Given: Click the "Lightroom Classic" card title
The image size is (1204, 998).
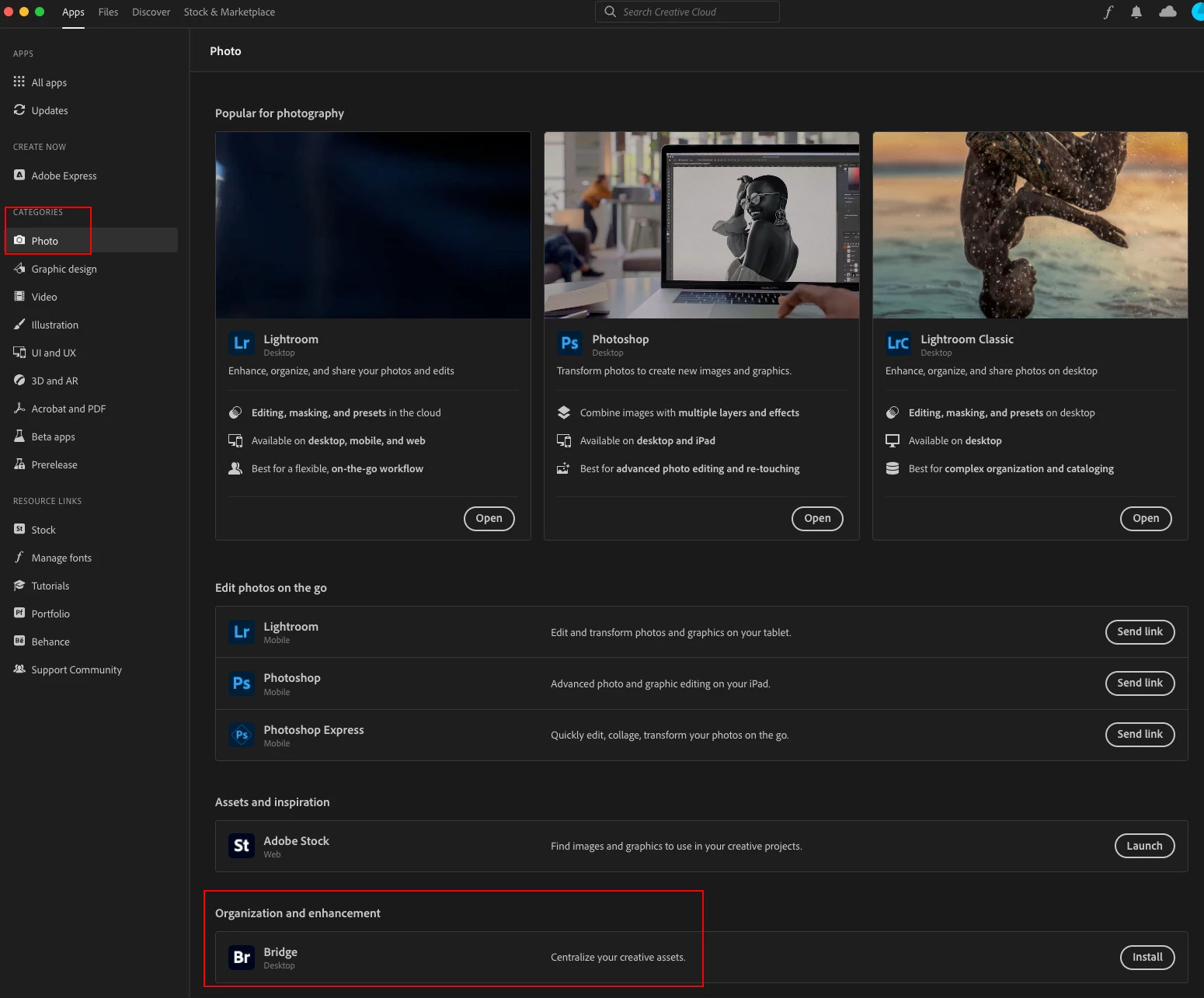Looking at the screenshot, I should click(x=967, y=339).
